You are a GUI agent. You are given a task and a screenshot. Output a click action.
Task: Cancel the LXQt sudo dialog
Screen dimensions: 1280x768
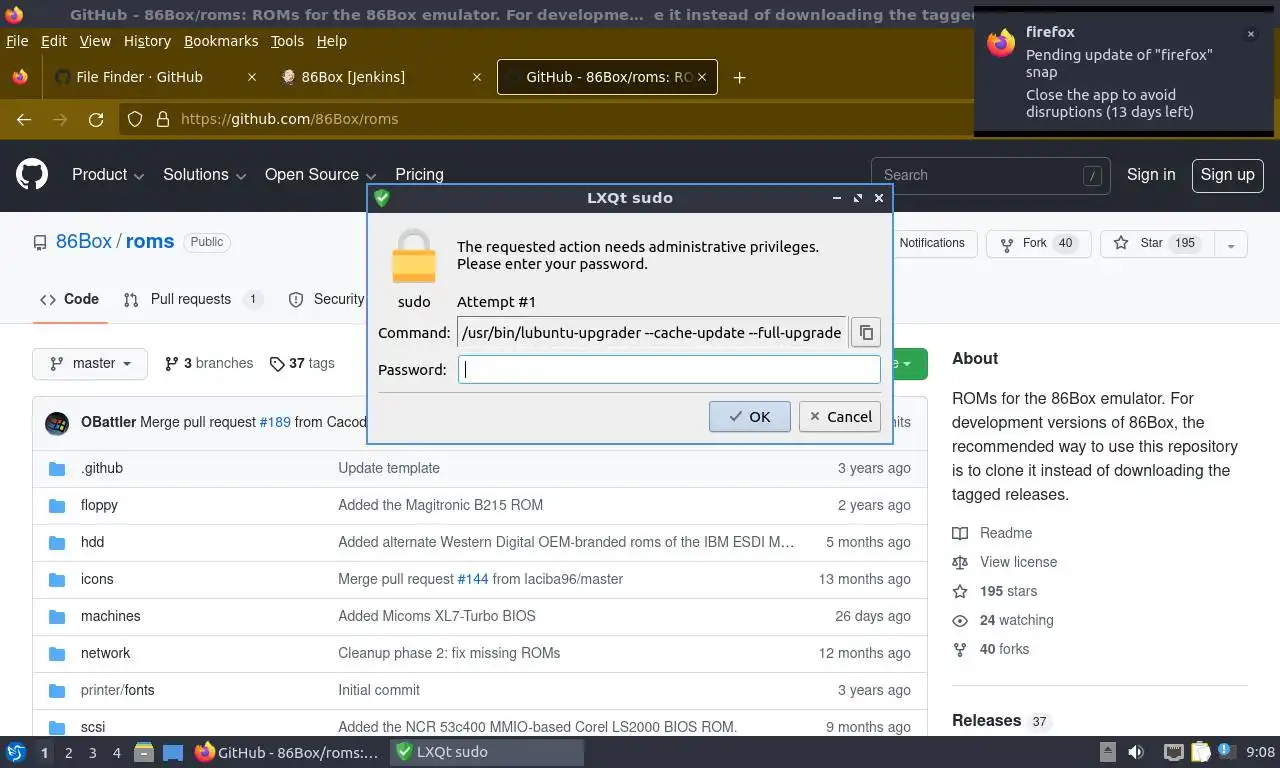[x=840, y=417]
